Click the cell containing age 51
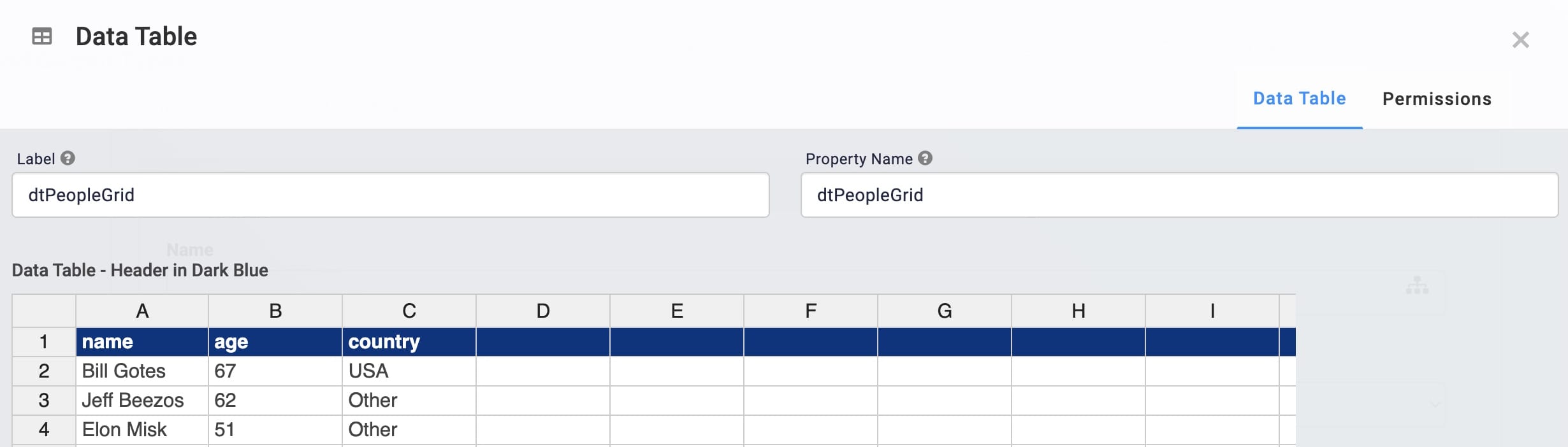Screen dimensions: 1568x447 pos(275,430)
